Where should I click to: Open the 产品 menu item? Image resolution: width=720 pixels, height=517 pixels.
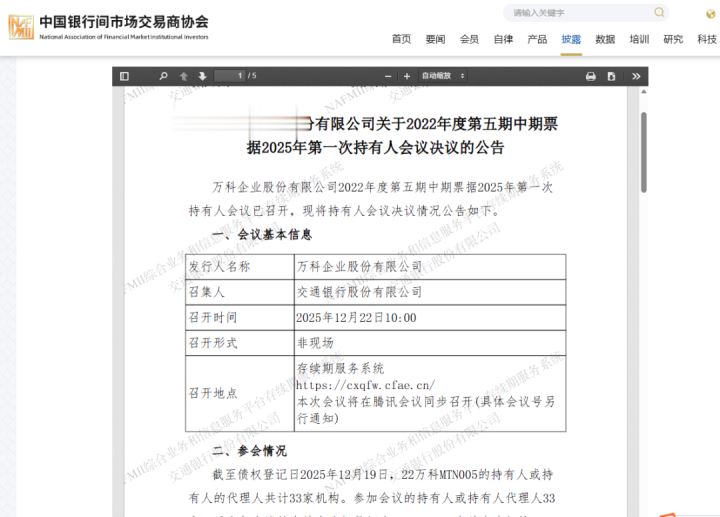(537, 39)
